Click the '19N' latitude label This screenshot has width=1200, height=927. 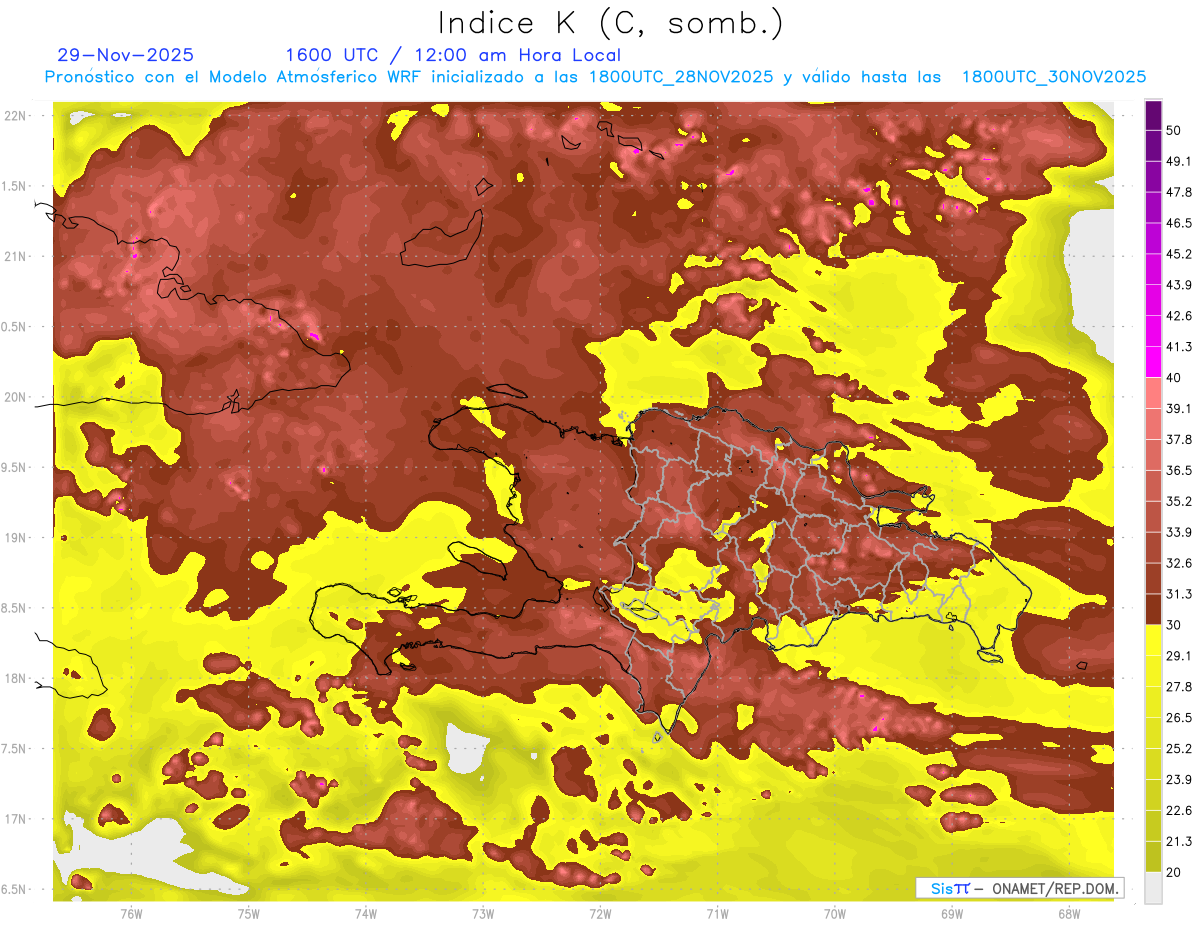(x=16, y=538)
